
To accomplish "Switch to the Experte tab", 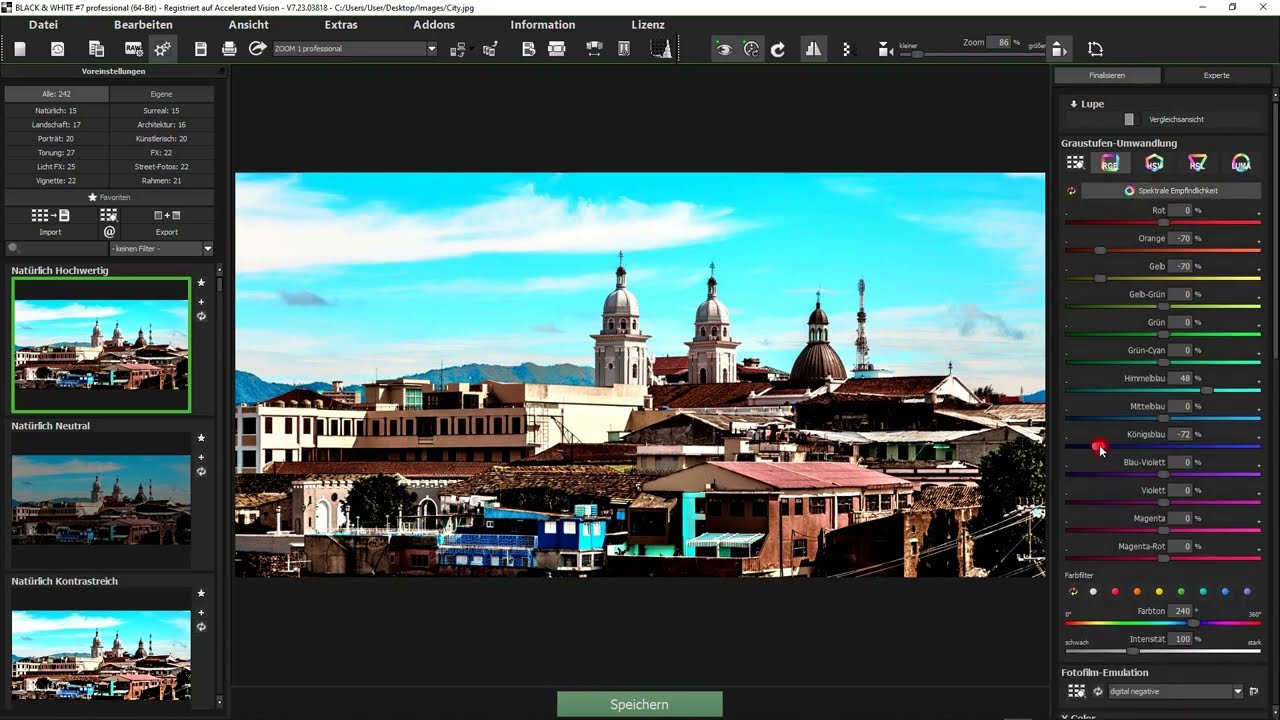I will (x=1217, y=75).
